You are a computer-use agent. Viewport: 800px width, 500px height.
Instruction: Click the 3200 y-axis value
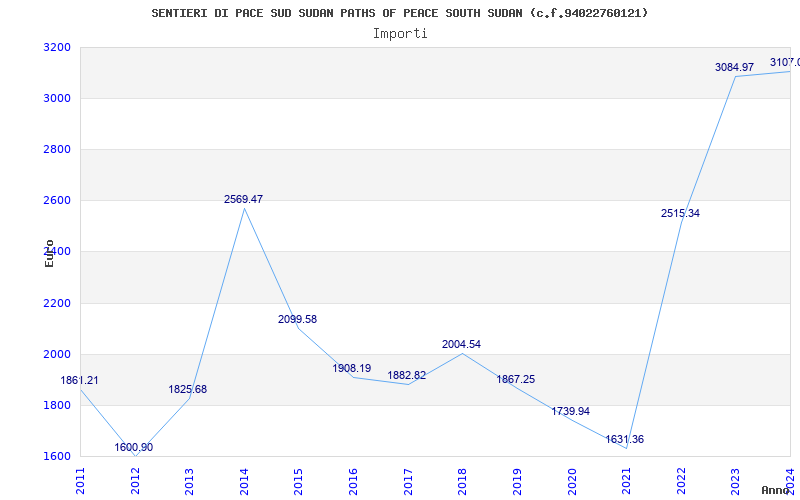tap(57, 48)
